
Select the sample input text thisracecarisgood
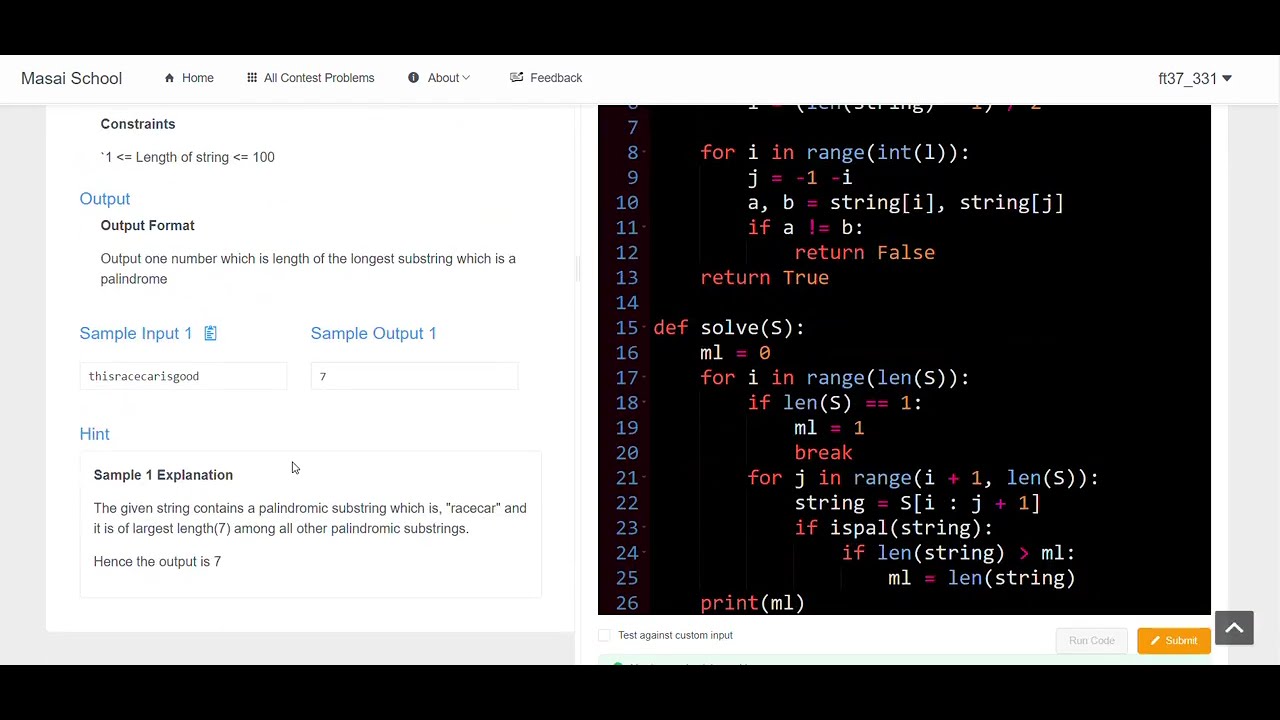143,376
